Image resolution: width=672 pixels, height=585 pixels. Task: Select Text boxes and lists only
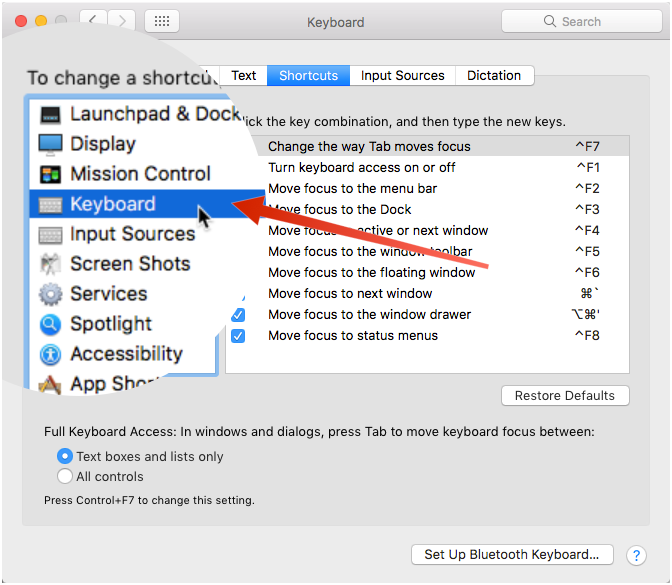[x=65, y=456]
